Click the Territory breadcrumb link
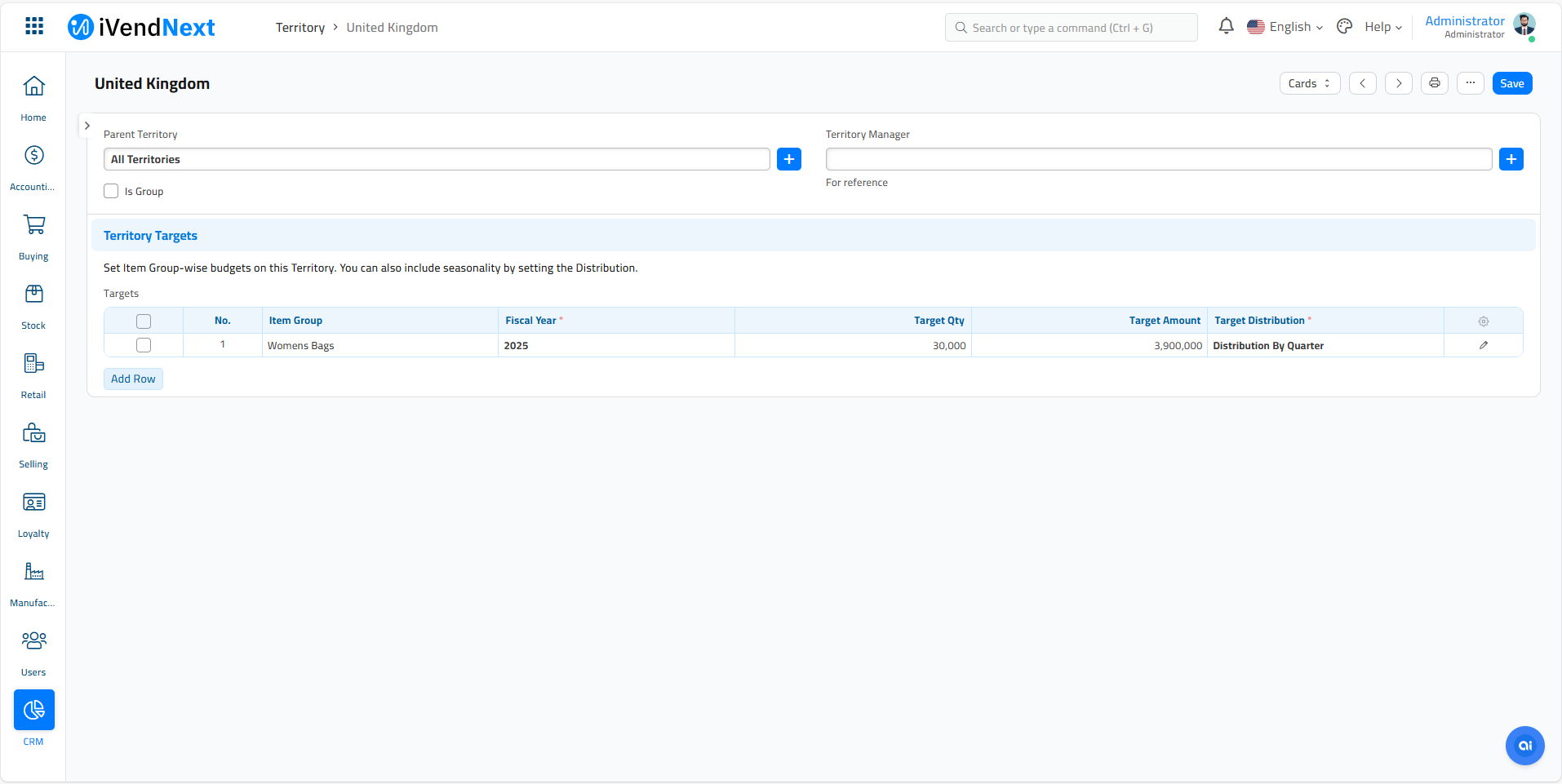The height and width of the screenshot is (784, 1562). click(300, 28)
